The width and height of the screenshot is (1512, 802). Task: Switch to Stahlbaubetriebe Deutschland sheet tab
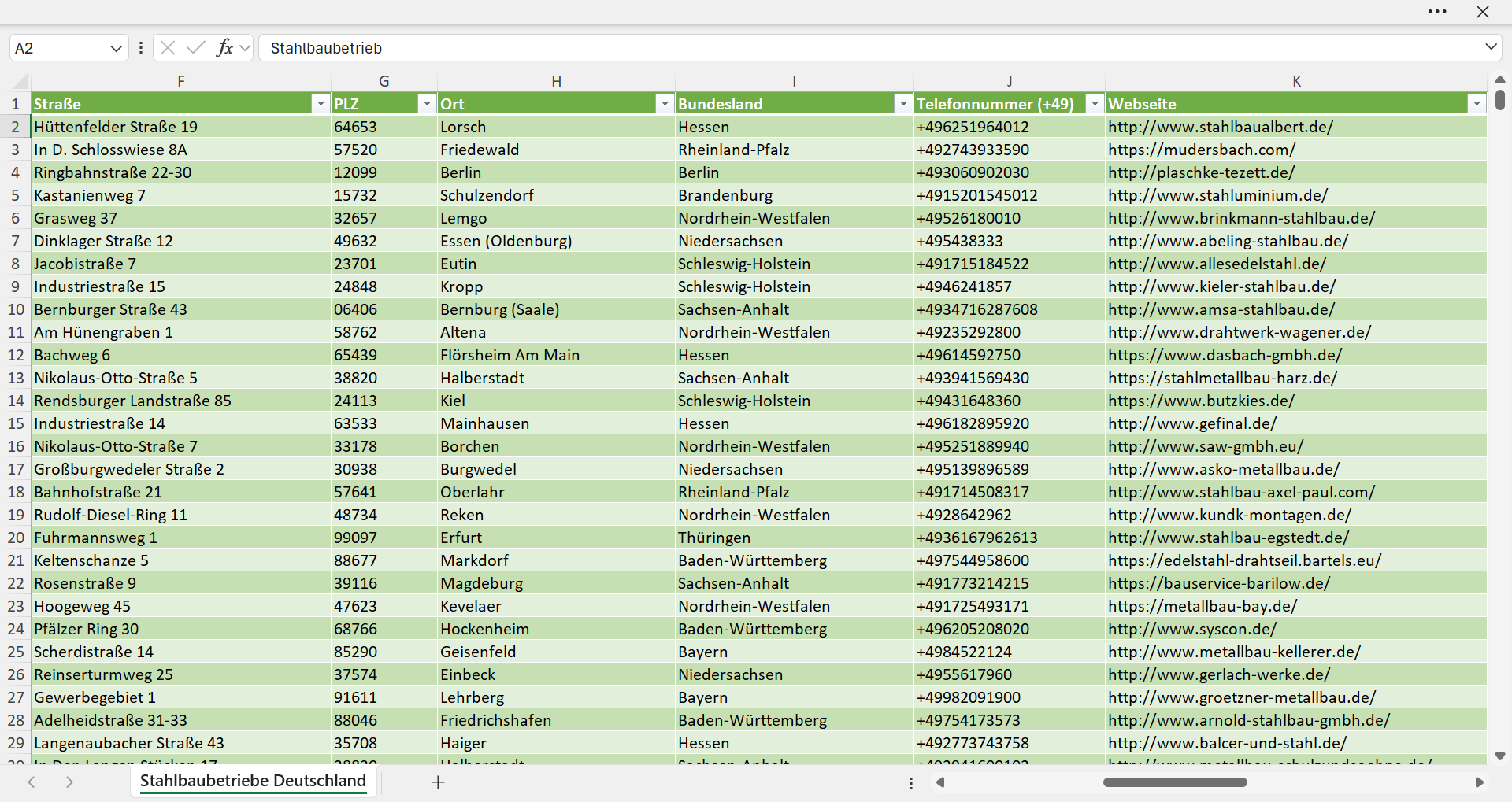[x=253, y=781]
